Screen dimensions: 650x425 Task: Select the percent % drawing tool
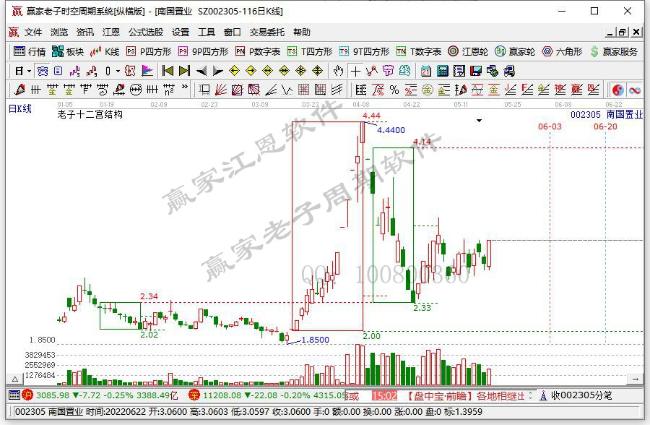coord(394,90)
